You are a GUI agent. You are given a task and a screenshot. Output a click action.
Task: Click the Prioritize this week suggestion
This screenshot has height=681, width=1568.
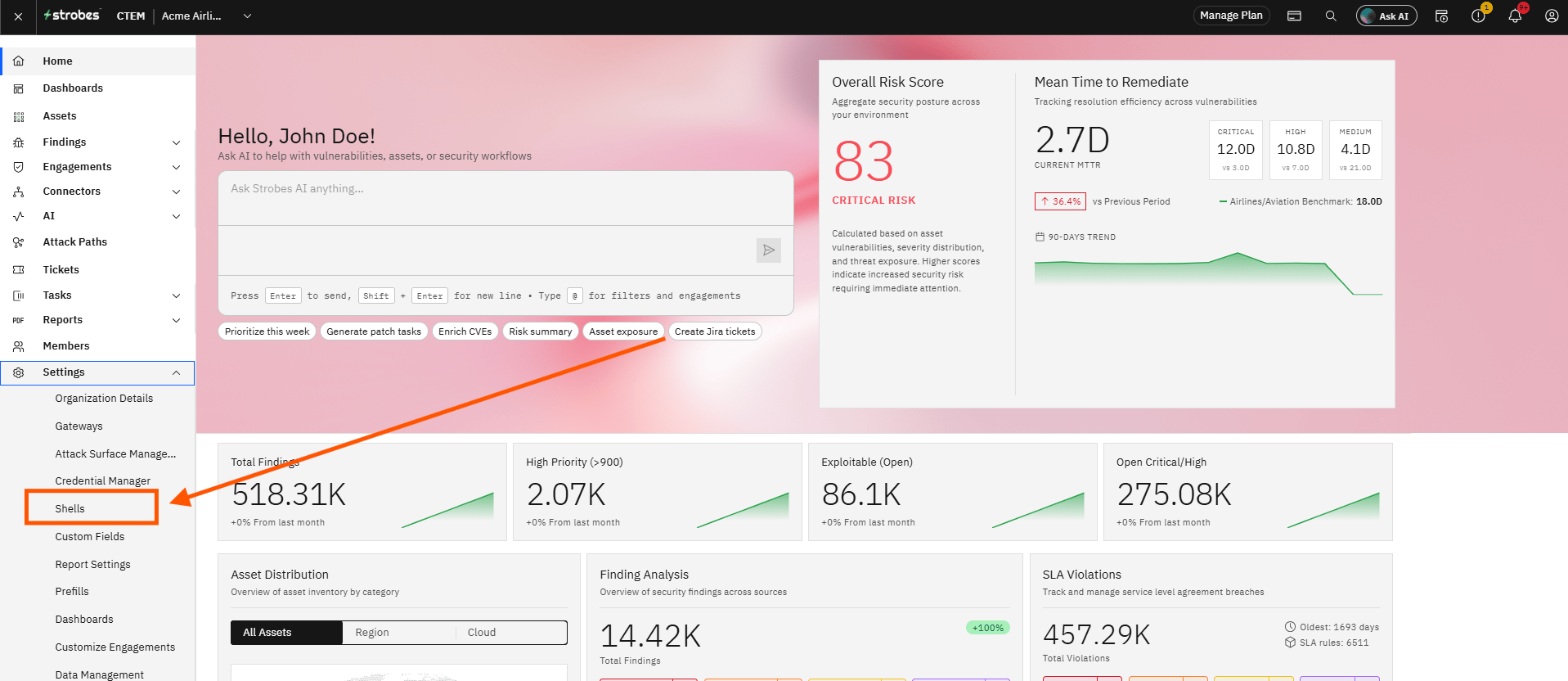[267, 331]
